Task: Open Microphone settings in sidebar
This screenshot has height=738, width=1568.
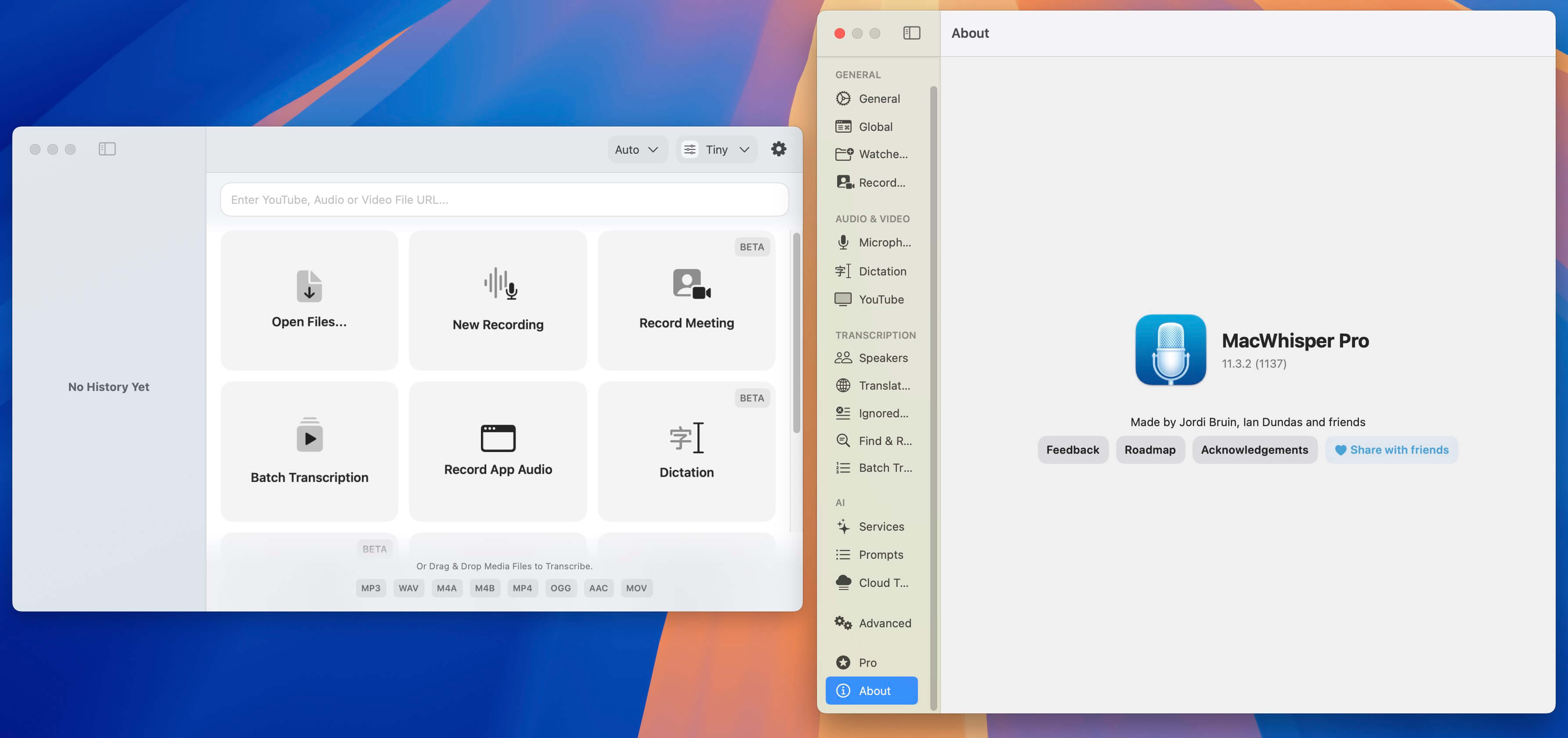Action: point(872,242)
